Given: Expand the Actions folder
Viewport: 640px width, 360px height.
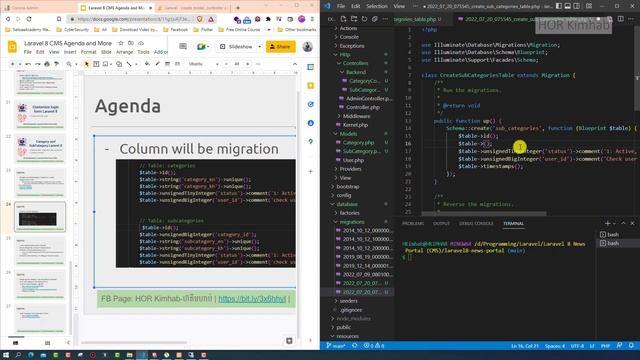Looking at the screenshot, I should click(348, 28).
